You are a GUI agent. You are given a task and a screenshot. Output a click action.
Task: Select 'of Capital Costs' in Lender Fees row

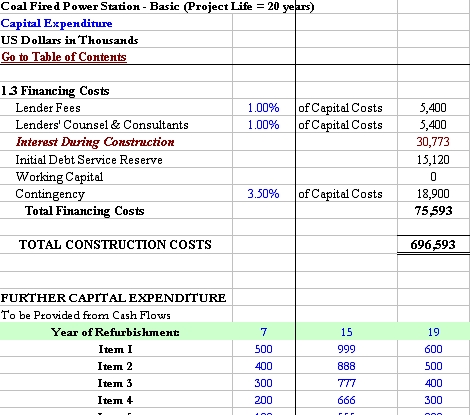340,108
